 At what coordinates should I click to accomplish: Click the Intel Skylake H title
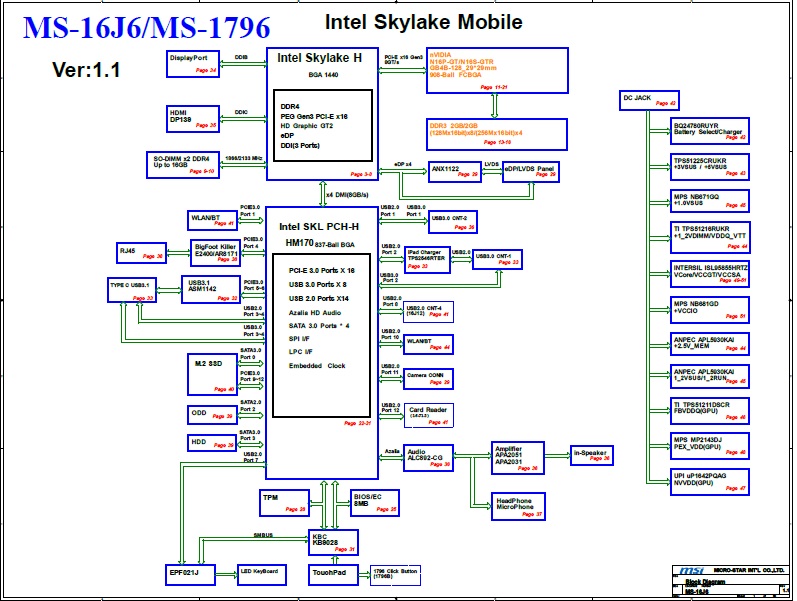pyautogui.click(x=319, y=58)
